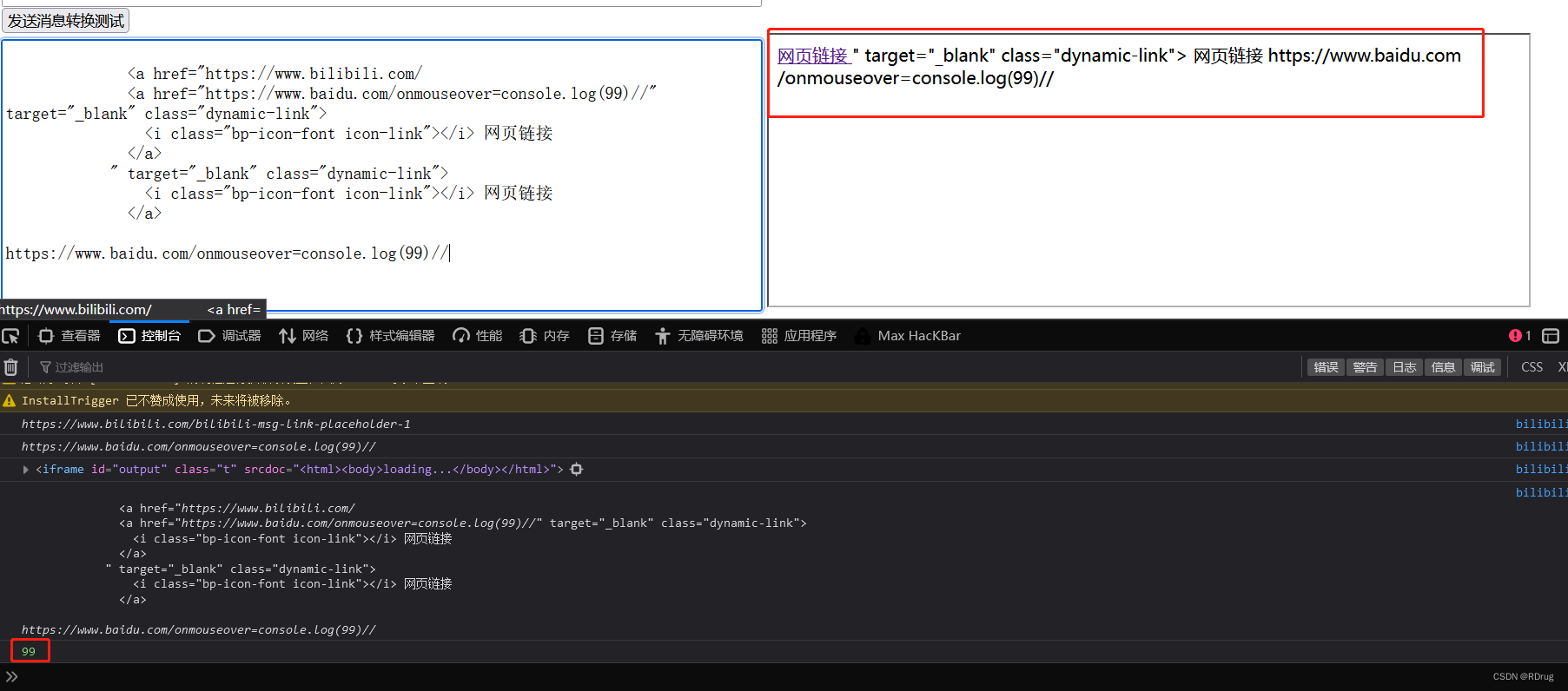This screenshot has width=1568, height=691.
Task: Click the 发送消息转换测试 button
Action: coord(66,21)
